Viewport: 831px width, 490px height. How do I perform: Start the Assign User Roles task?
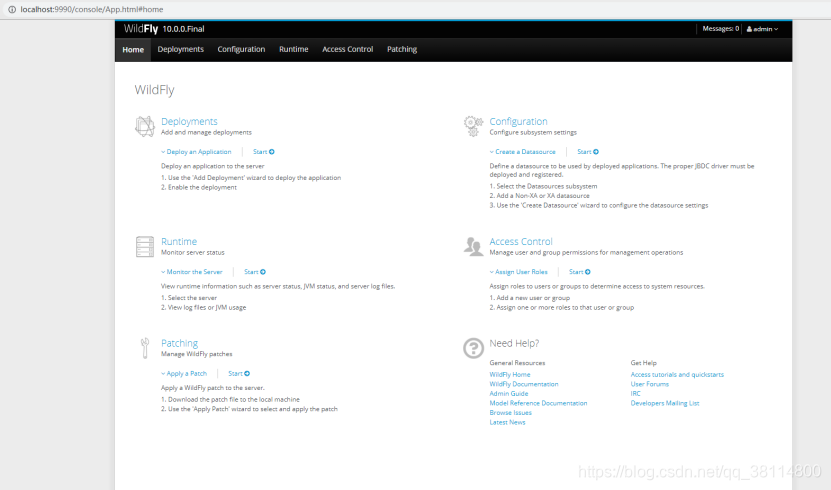pos(580,272)
